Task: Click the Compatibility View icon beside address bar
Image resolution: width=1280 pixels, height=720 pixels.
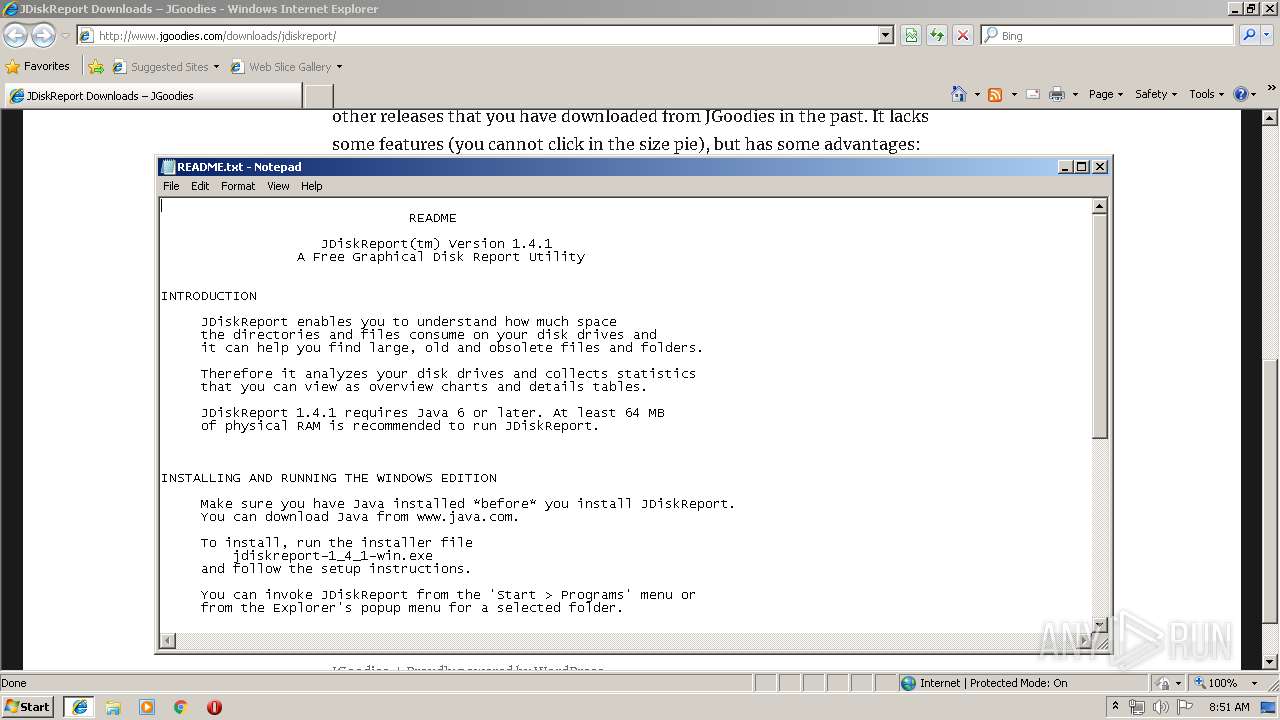Action: (x=911, y=35)
